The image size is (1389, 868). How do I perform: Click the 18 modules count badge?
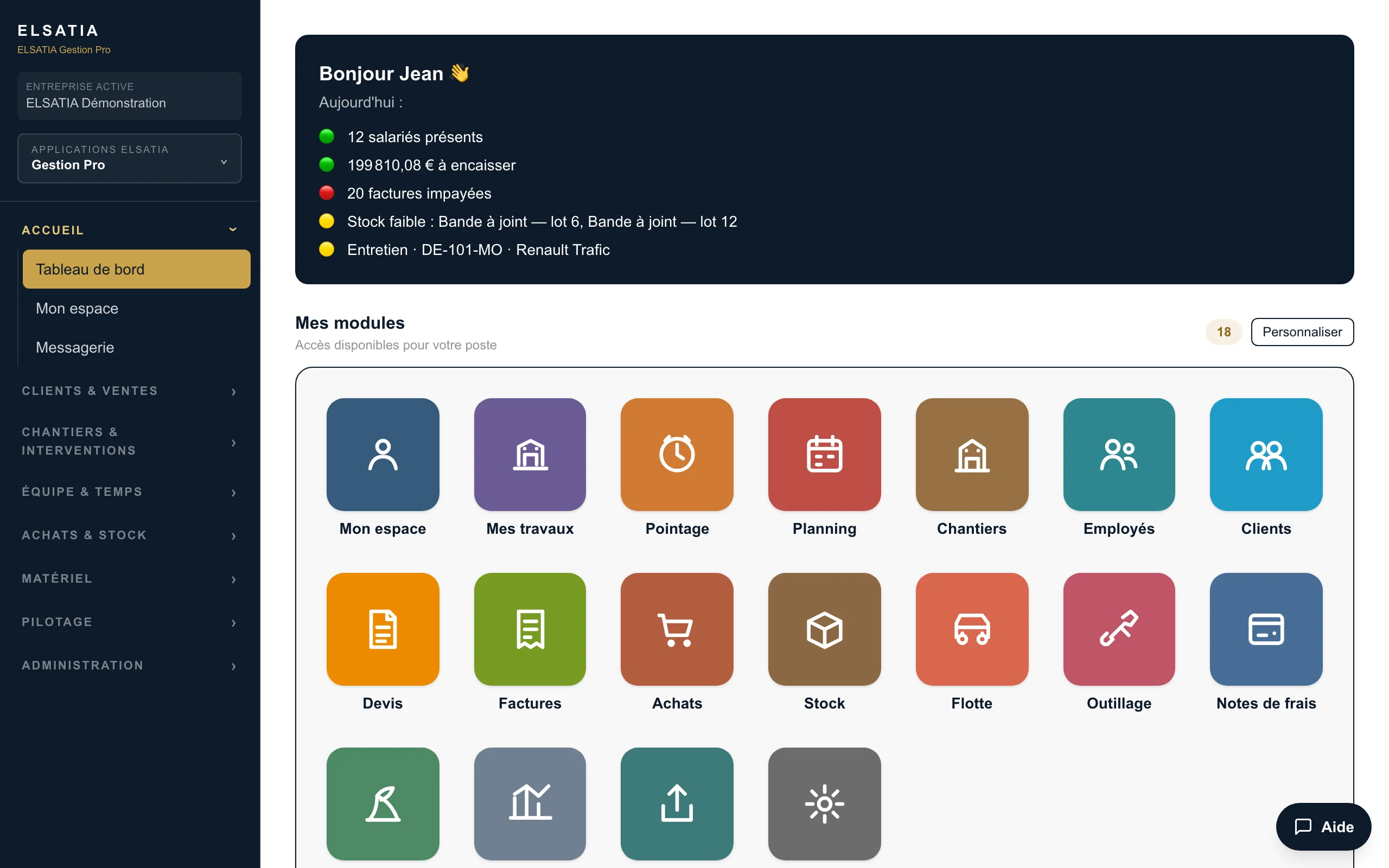pyautogui.click(x=1223, y=332)
